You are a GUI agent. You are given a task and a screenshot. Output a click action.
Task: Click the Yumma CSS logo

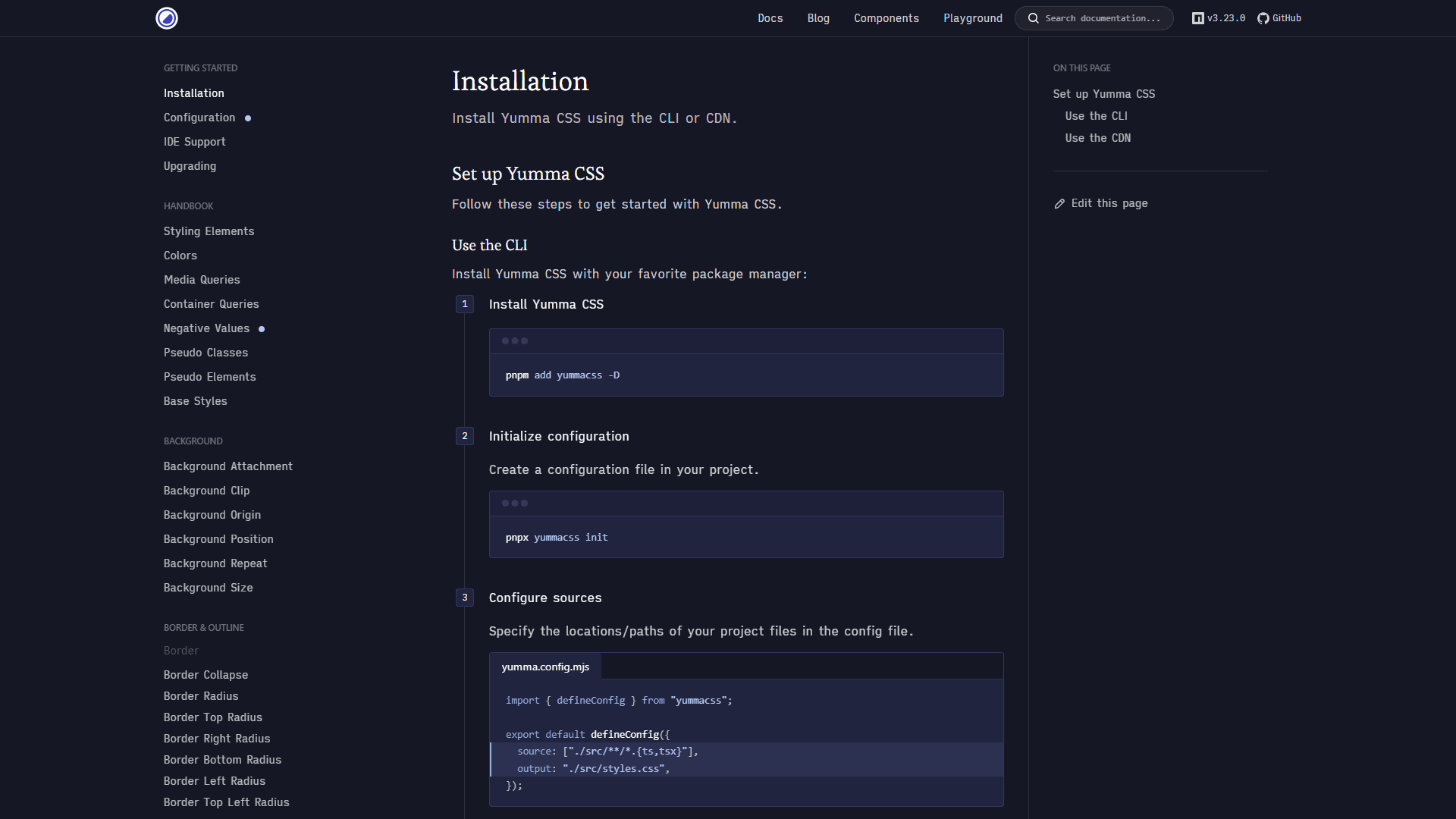pyautogui.click(x=167, y=18)
